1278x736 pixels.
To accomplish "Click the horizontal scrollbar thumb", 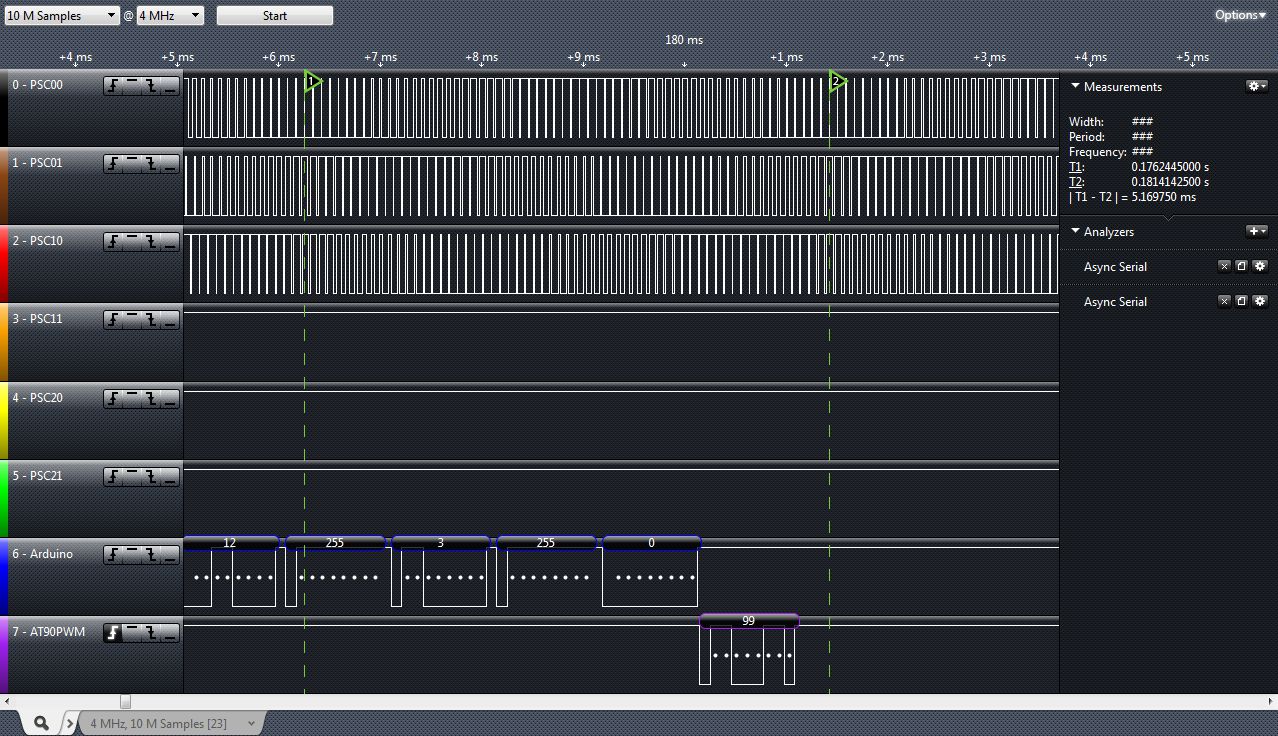I will 125,702.
